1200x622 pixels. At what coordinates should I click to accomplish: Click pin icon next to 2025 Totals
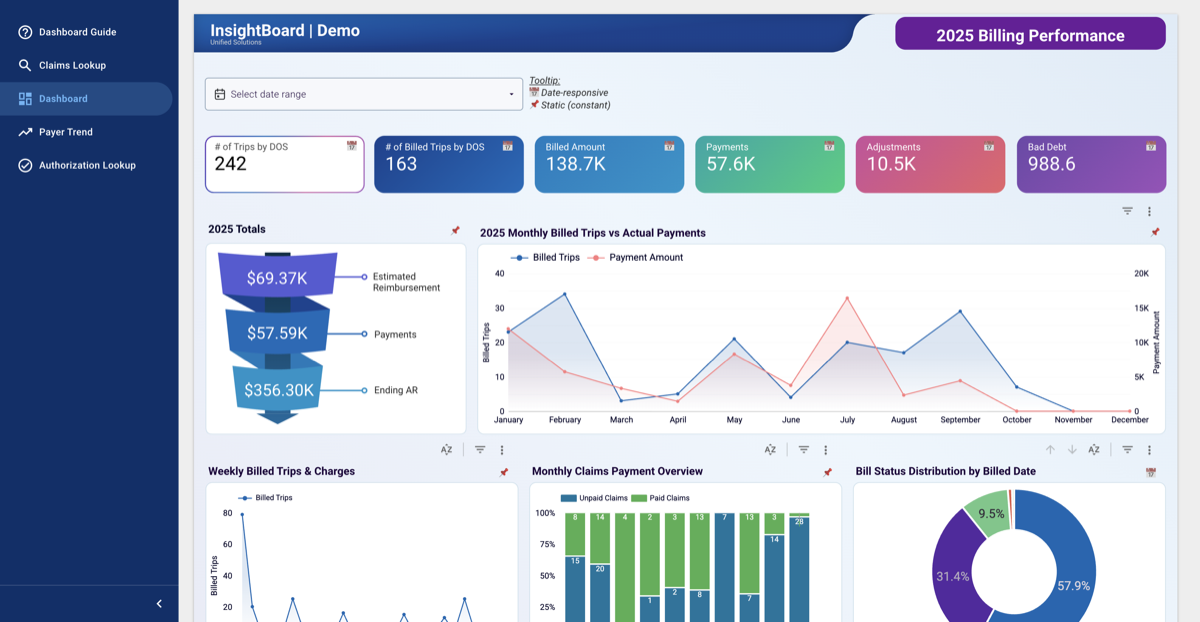tap(455, 230)
